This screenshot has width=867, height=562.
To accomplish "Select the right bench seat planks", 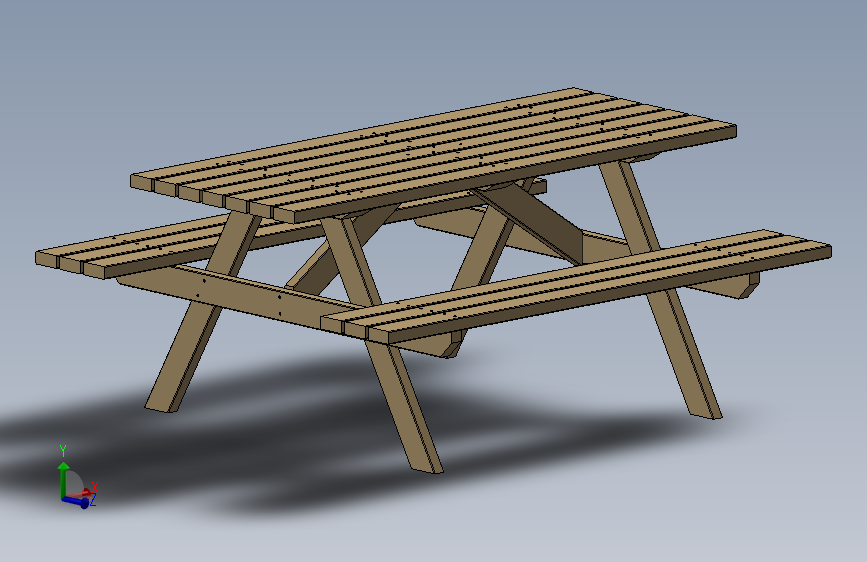I will pyautogui.click(x=575, y=285).
